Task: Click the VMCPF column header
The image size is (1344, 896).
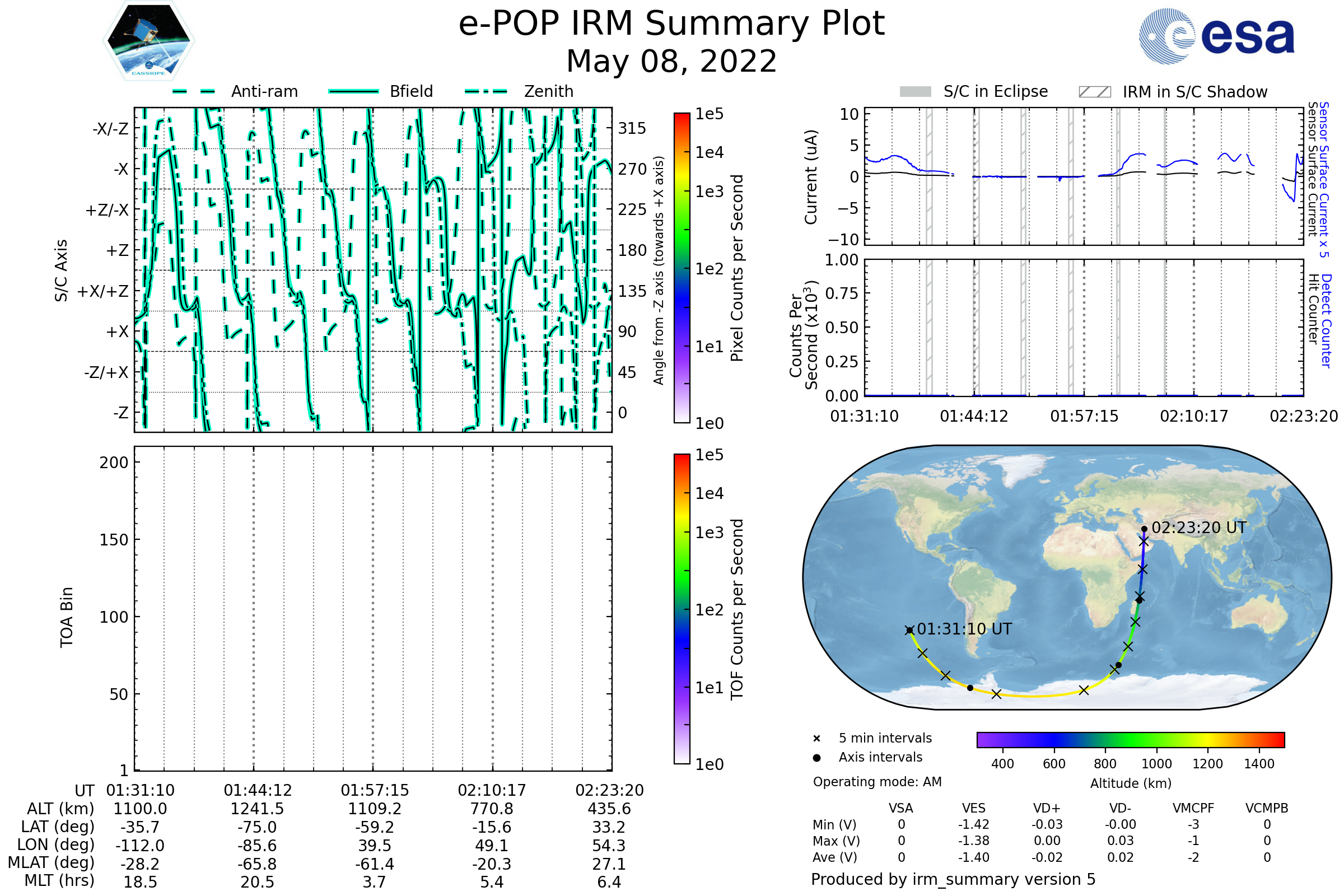Action: point(1193,808)
